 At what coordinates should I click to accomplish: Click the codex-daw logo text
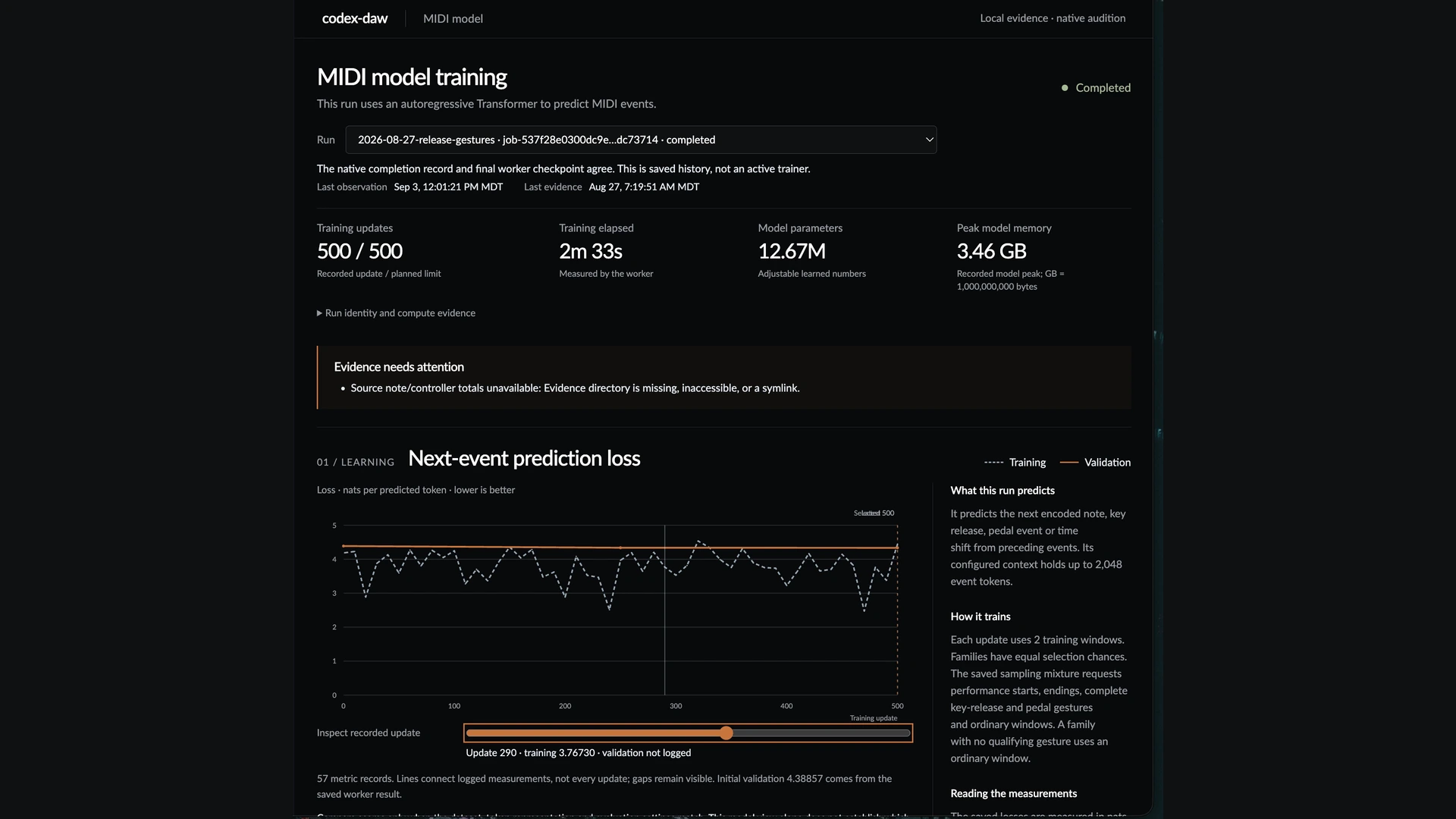pos(354,18)
